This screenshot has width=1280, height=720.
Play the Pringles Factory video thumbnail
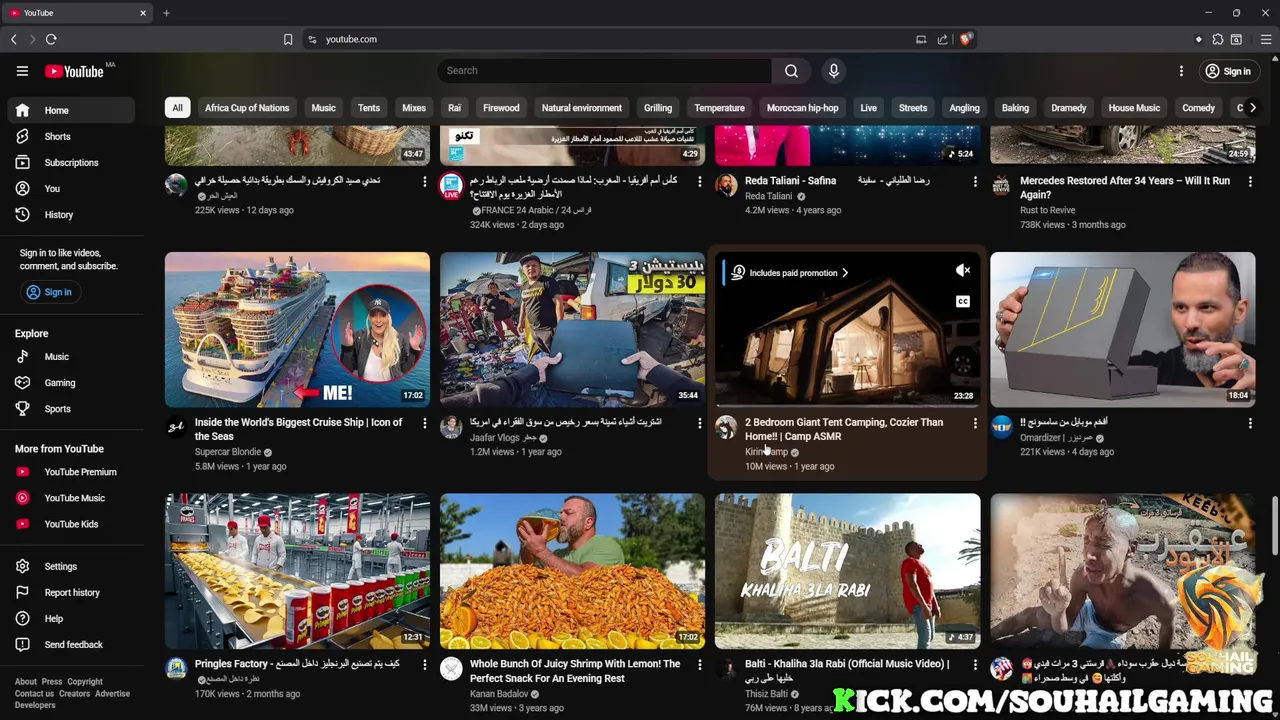(x=297, y=570)
